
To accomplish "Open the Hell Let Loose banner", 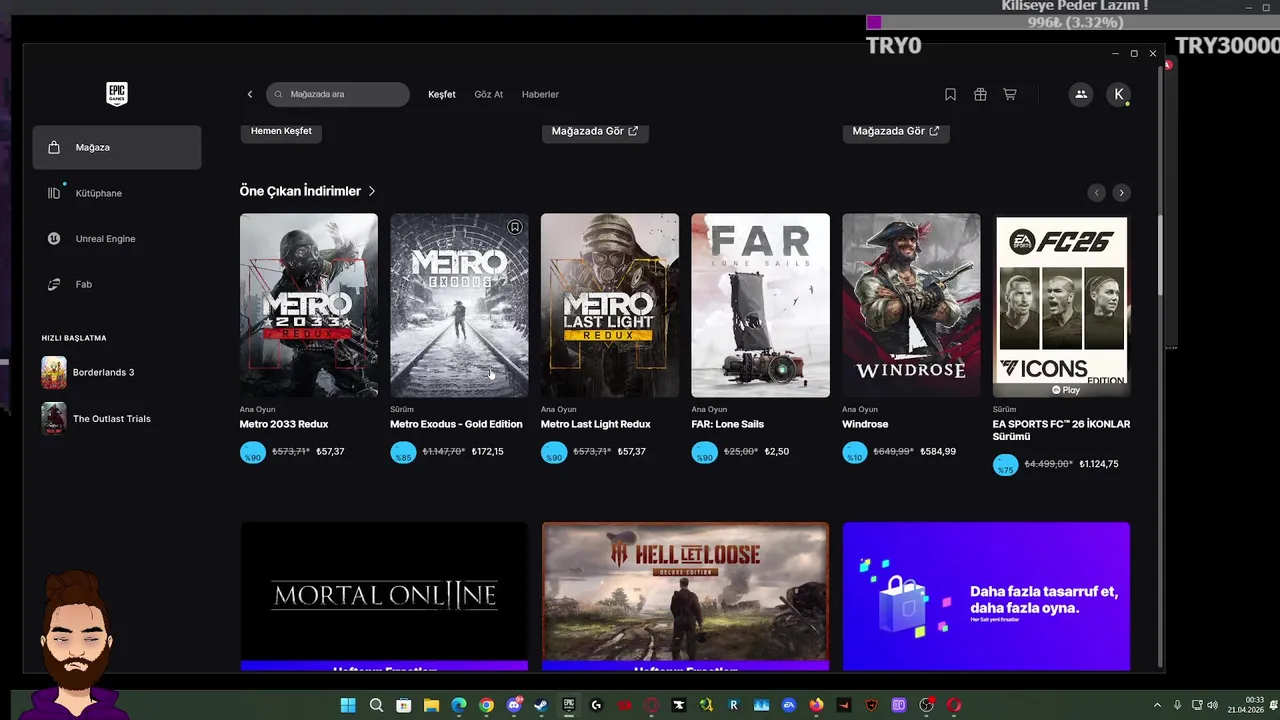I will pos(685,596).
